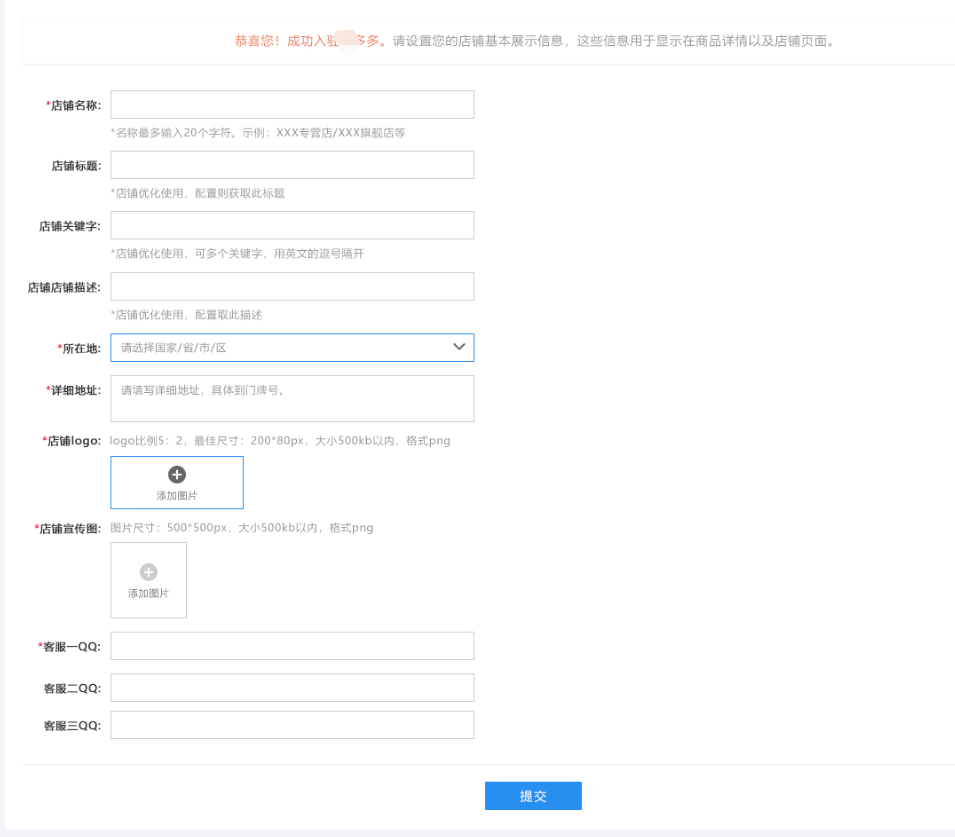The width and height of the screenshot is (955, 837).
Task: Focus the 客服一QQ input field
Action: [x=292, y=646]
